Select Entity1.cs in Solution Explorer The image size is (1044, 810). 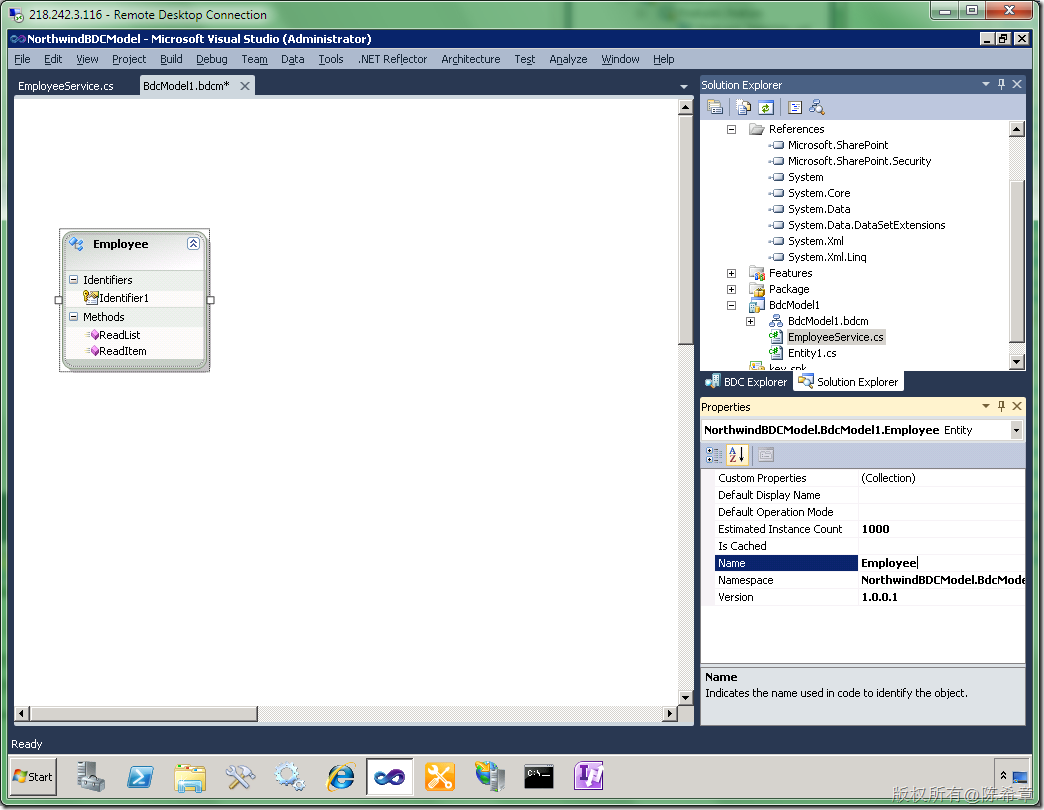coord(812,353)
